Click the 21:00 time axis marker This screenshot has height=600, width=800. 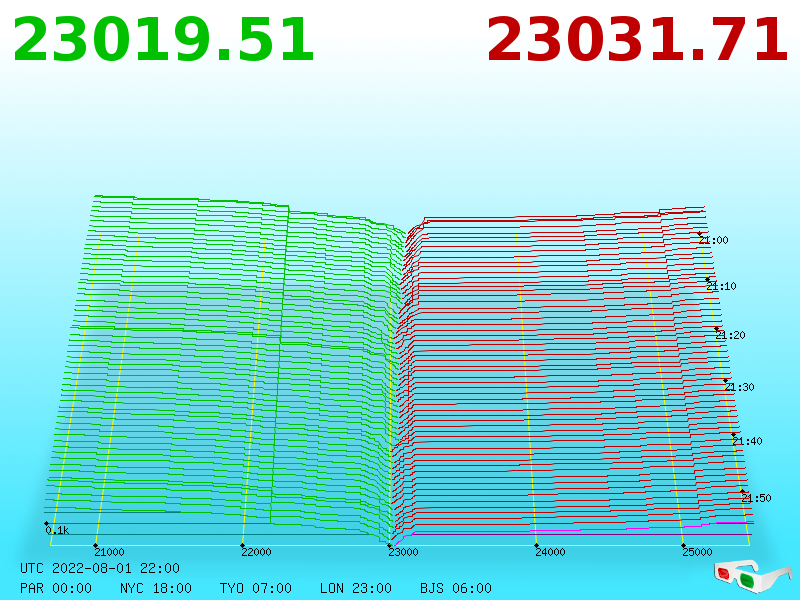click(x=714, y=240)
